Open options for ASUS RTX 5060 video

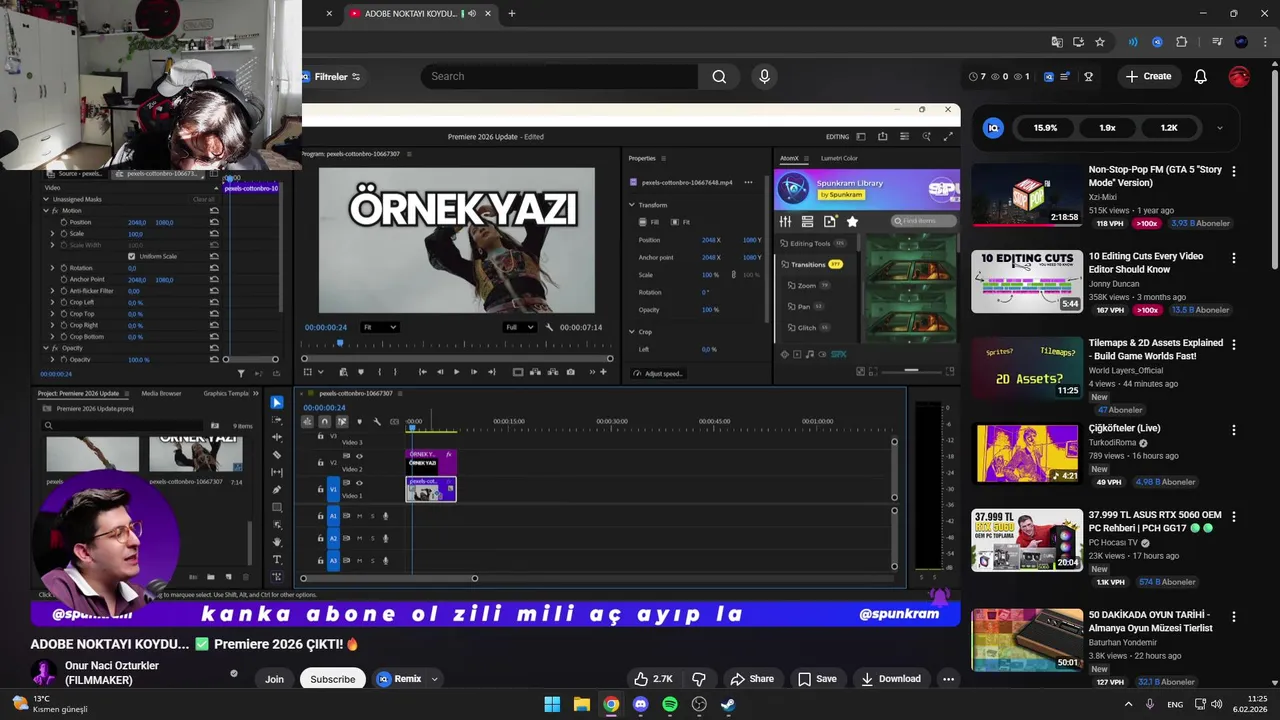pos(1233,517)
